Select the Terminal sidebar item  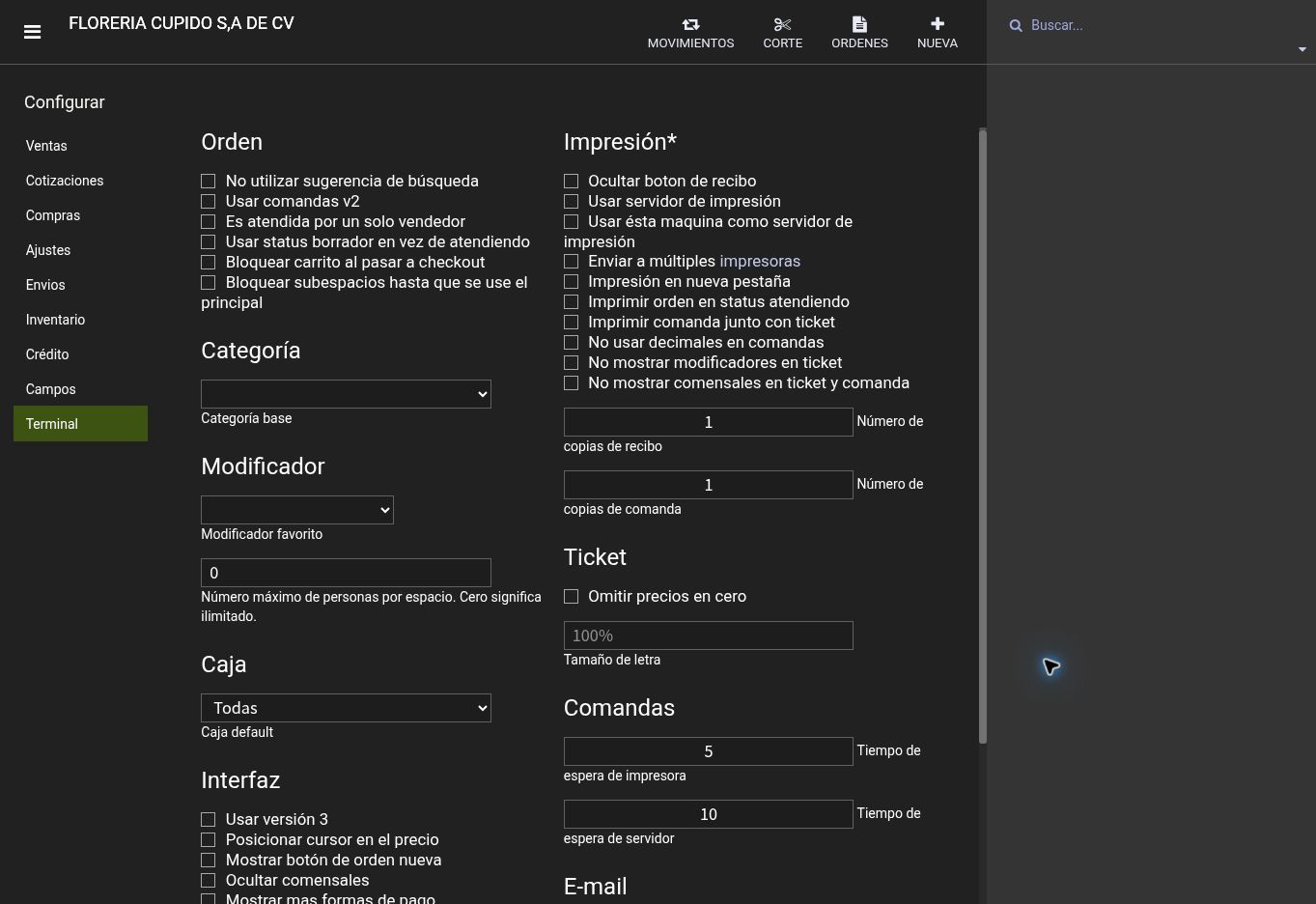pos(80,424)
